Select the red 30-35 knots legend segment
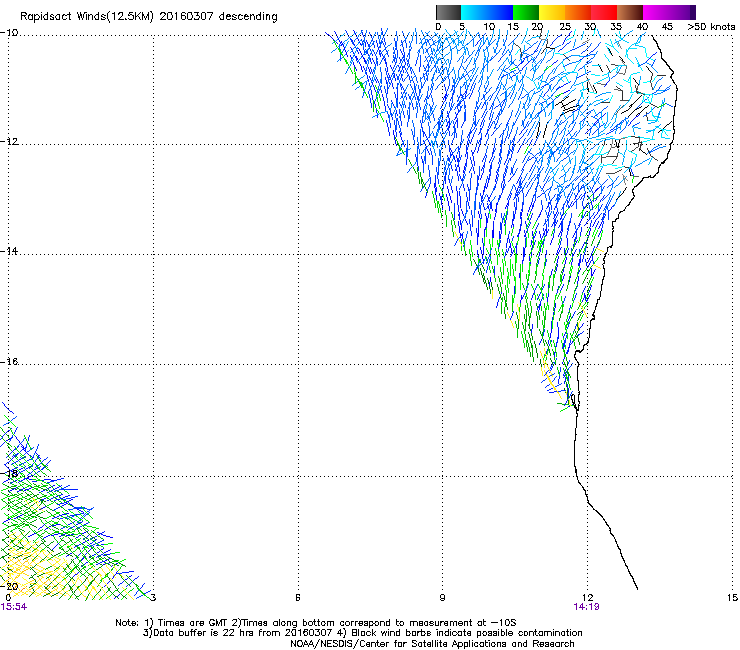 tap(604, 12)
